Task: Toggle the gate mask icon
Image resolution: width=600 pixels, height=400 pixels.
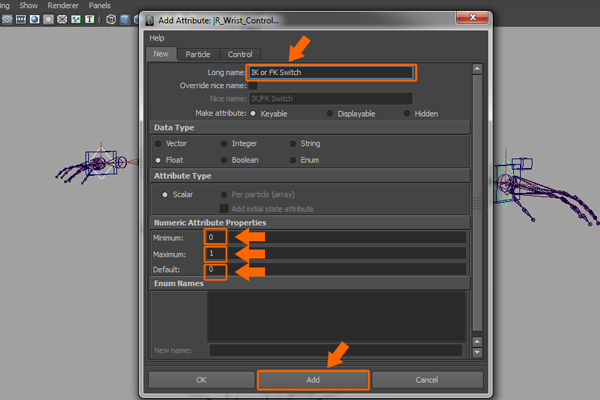Action: click(x=48, y=19)
